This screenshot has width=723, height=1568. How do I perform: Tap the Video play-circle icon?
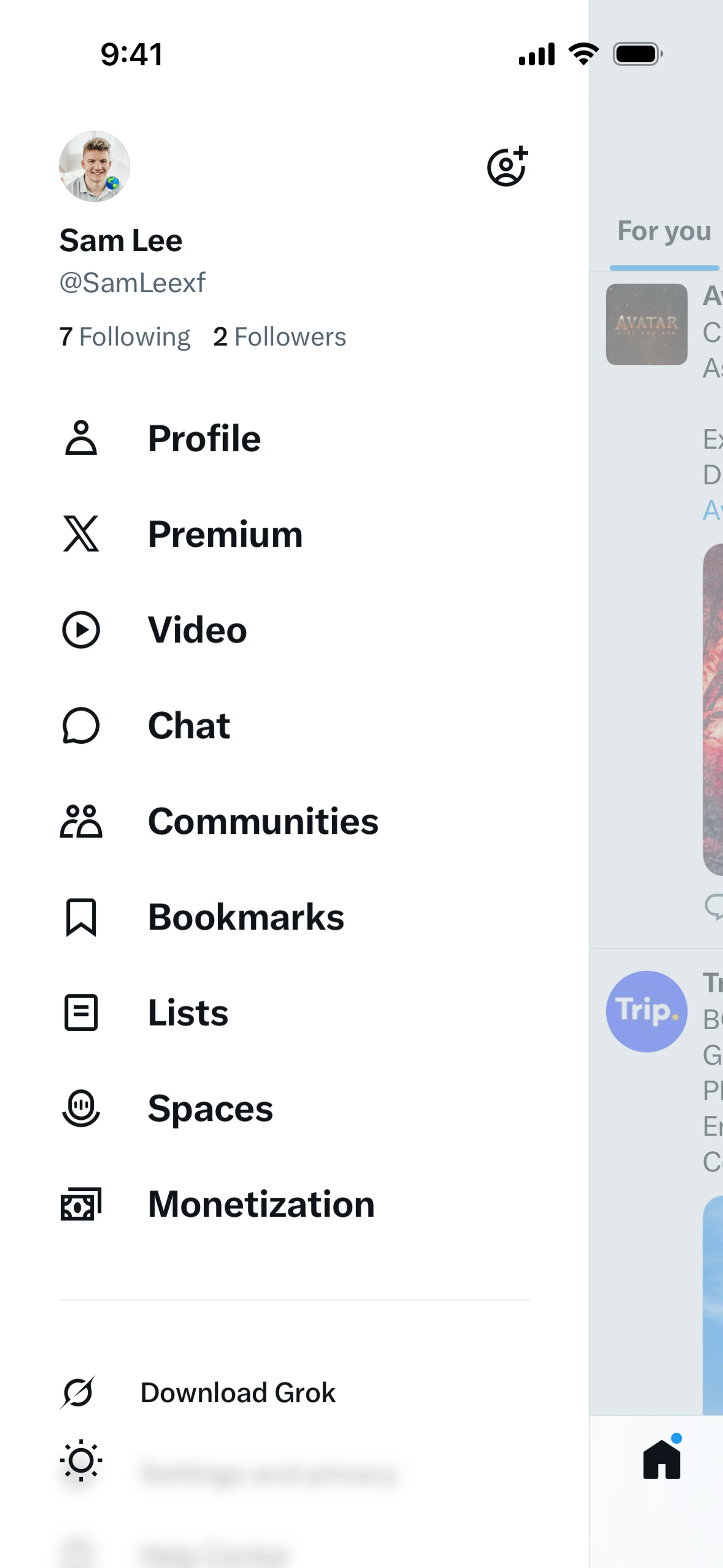[81, 630]
